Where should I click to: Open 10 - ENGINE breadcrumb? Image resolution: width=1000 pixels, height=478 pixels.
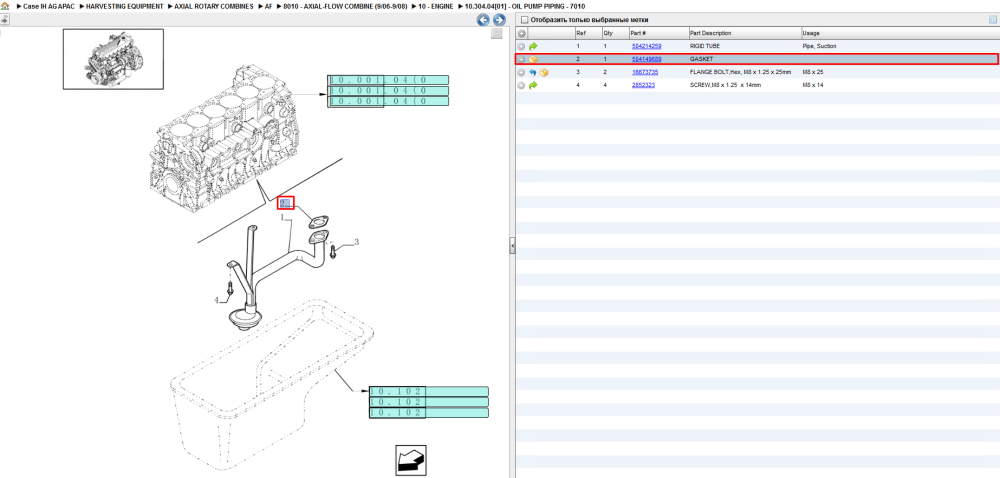point(436,6)
